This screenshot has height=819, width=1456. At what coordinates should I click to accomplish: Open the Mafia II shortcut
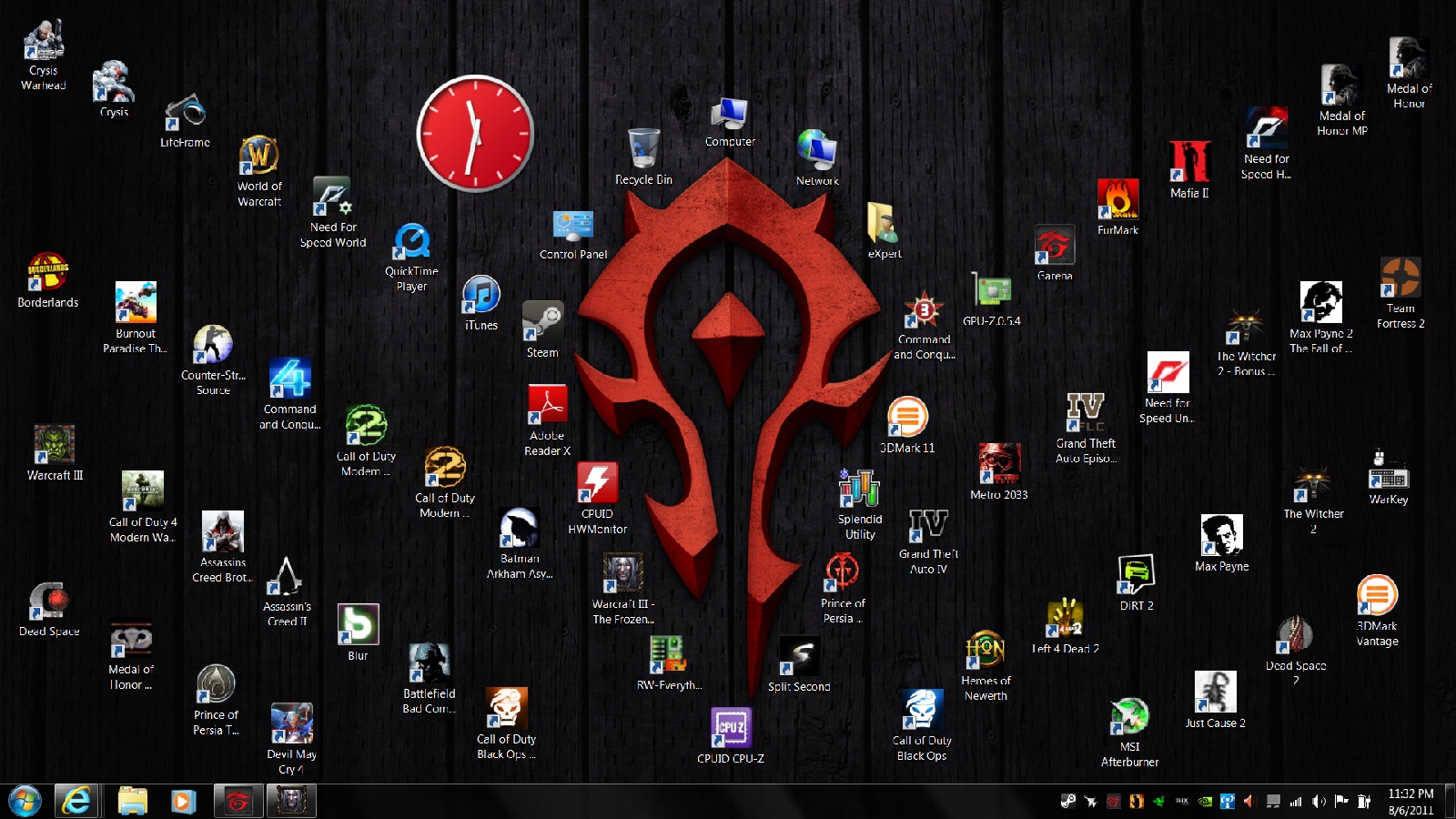[1189, 170]
